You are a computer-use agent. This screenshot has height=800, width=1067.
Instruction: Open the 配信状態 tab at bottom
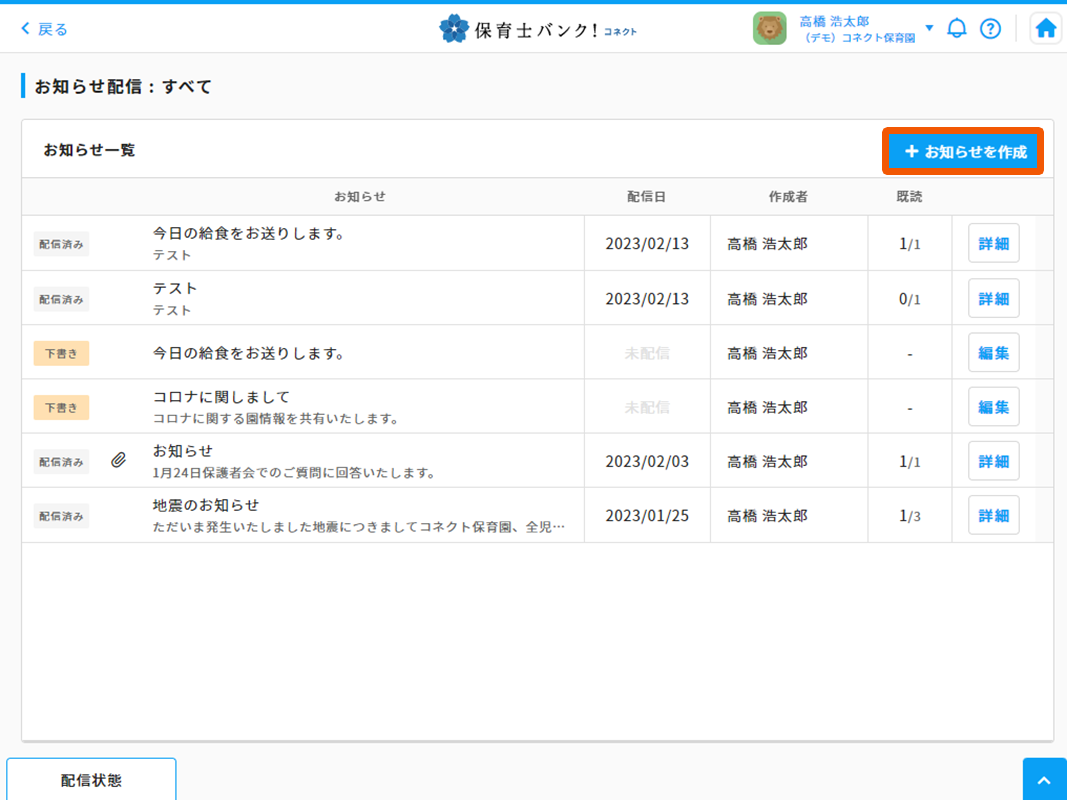click(91, 780)
